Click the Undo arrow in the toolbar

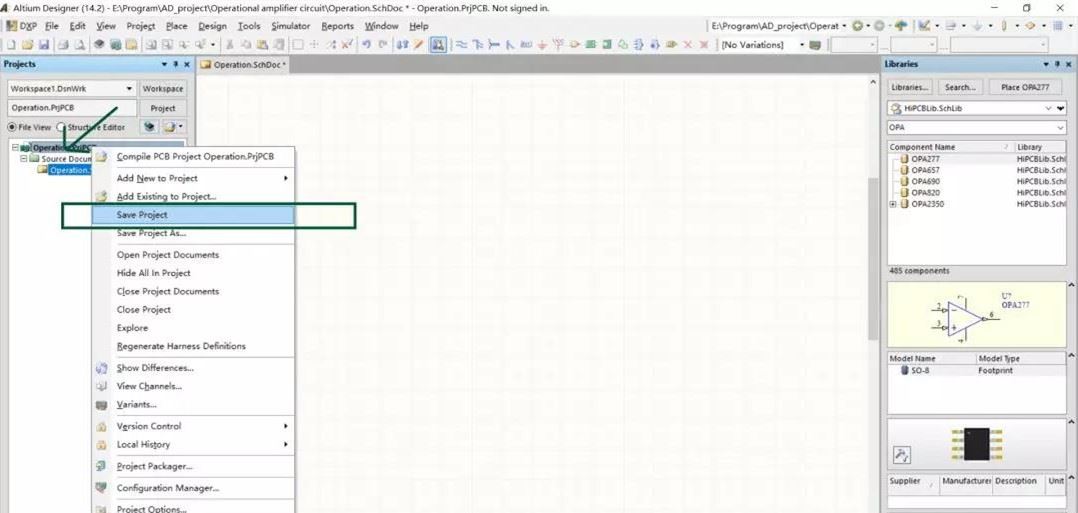(365, 45)
